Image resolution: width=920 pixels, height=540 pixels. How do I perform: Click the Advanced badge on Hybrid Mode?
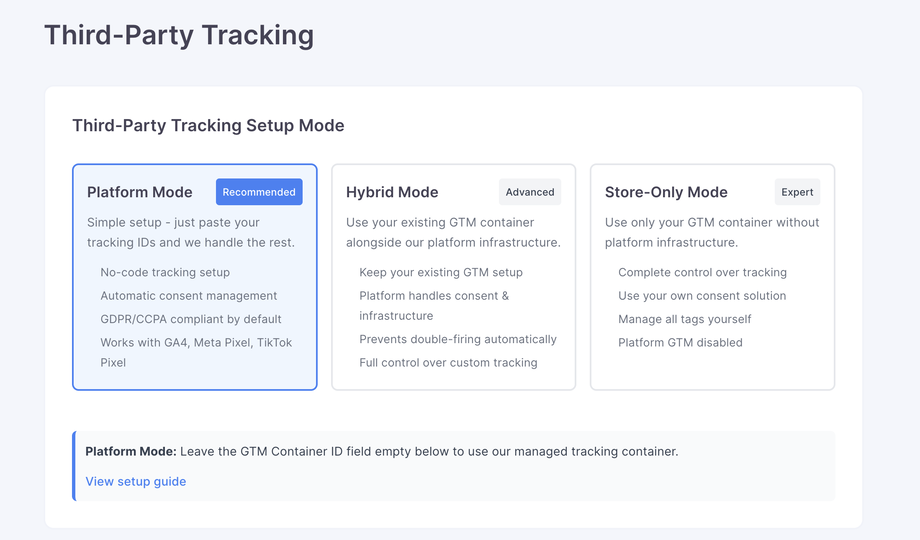click(530, 192)
